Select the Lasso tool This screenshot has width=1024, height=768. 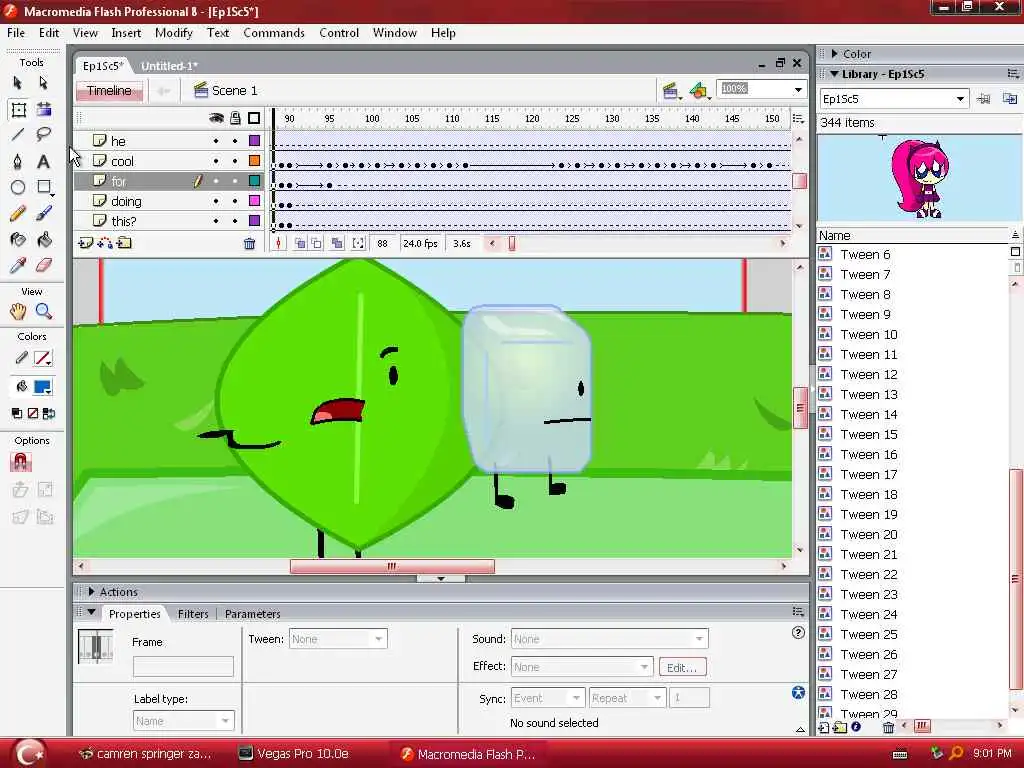pyautogui.click(x=44, y=135)
